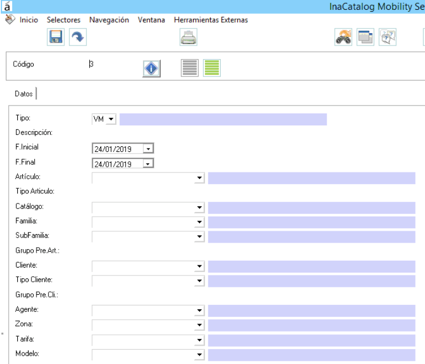Open the Selectores menu
Viewport: 425px width, 364px height.
click(63, 20)
